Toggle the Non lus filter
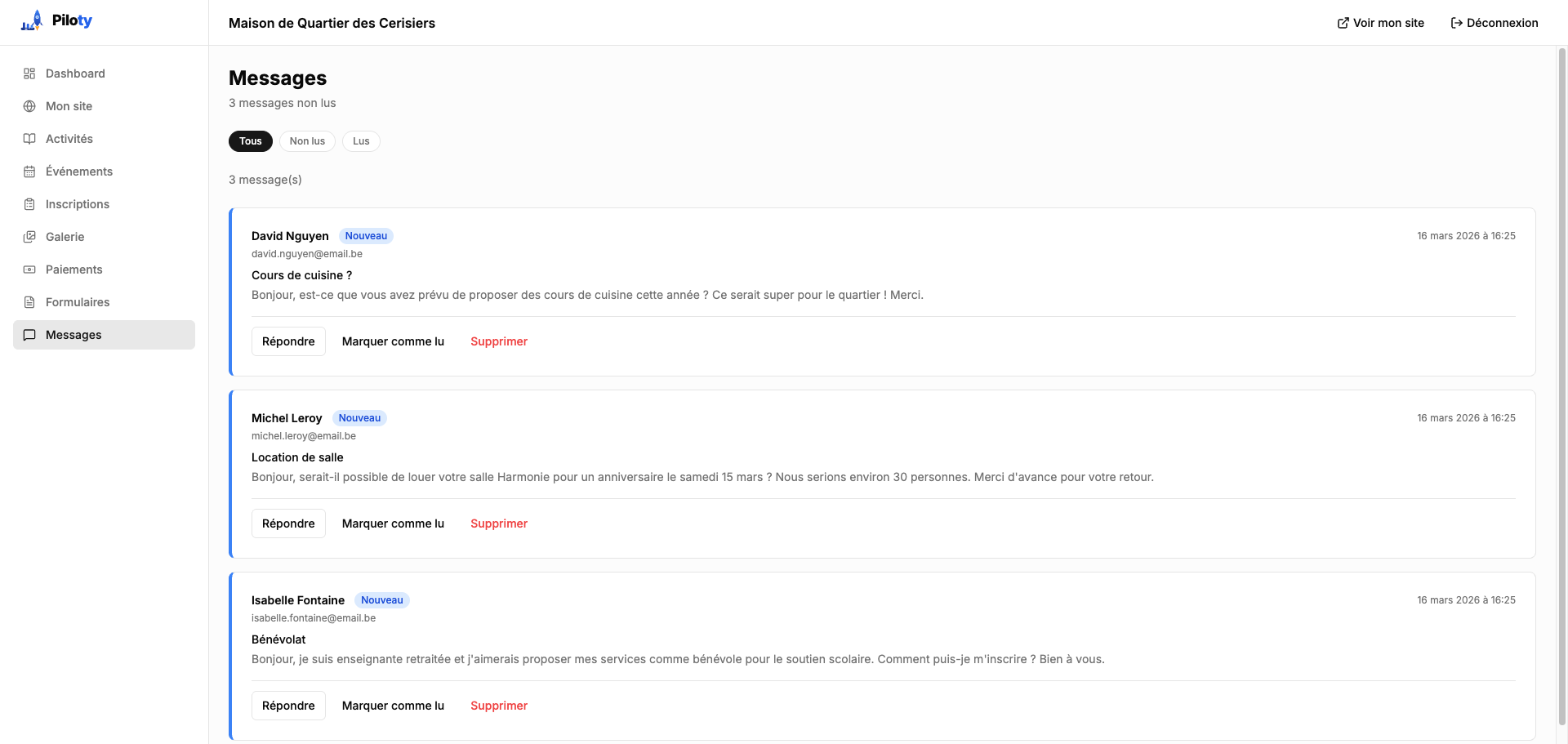Screen dimensions: 1568x744 [x=307, y=141]
